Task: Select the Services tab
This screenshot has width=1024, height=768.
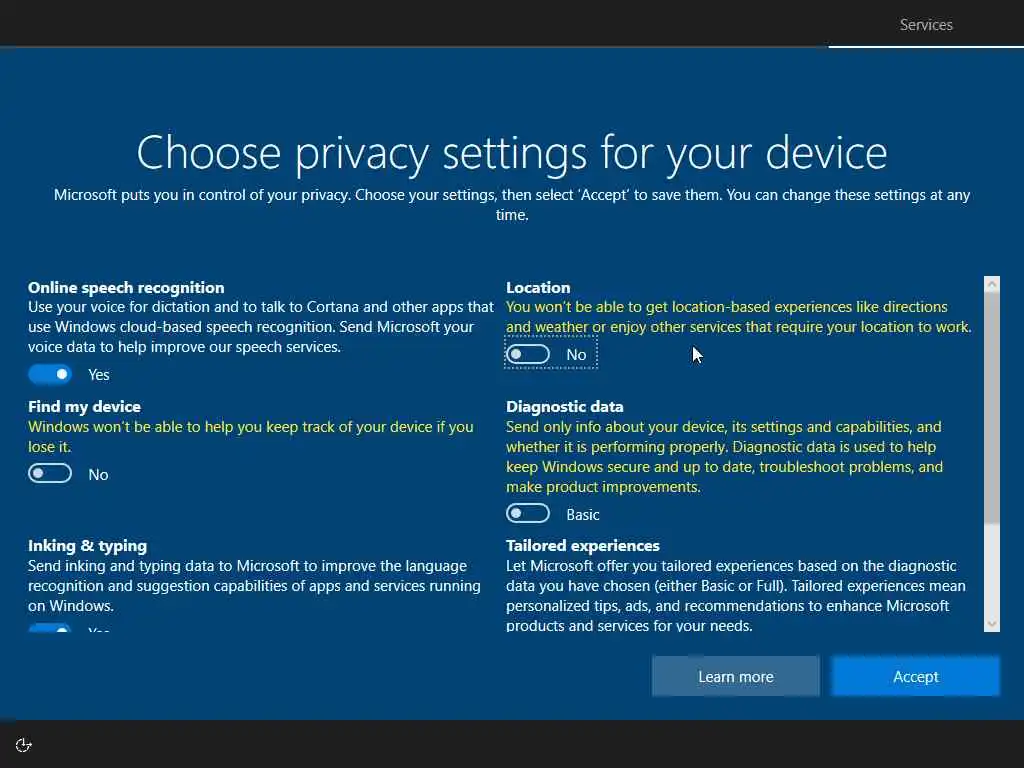Action: tap(926, 25)
